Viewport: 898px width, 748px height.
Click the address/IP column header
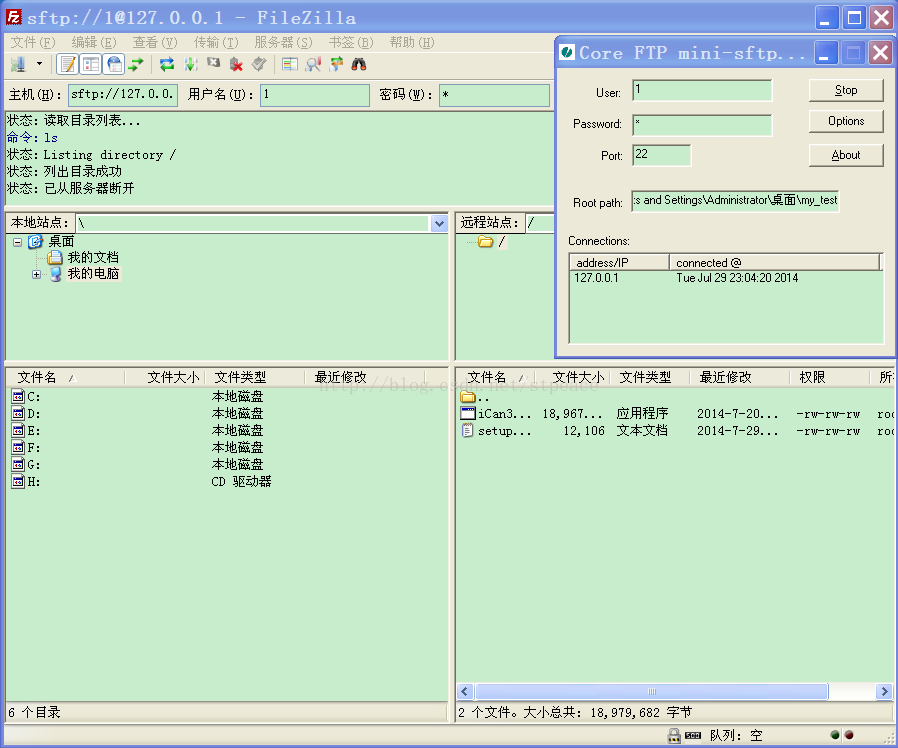[x=620, y=262]
